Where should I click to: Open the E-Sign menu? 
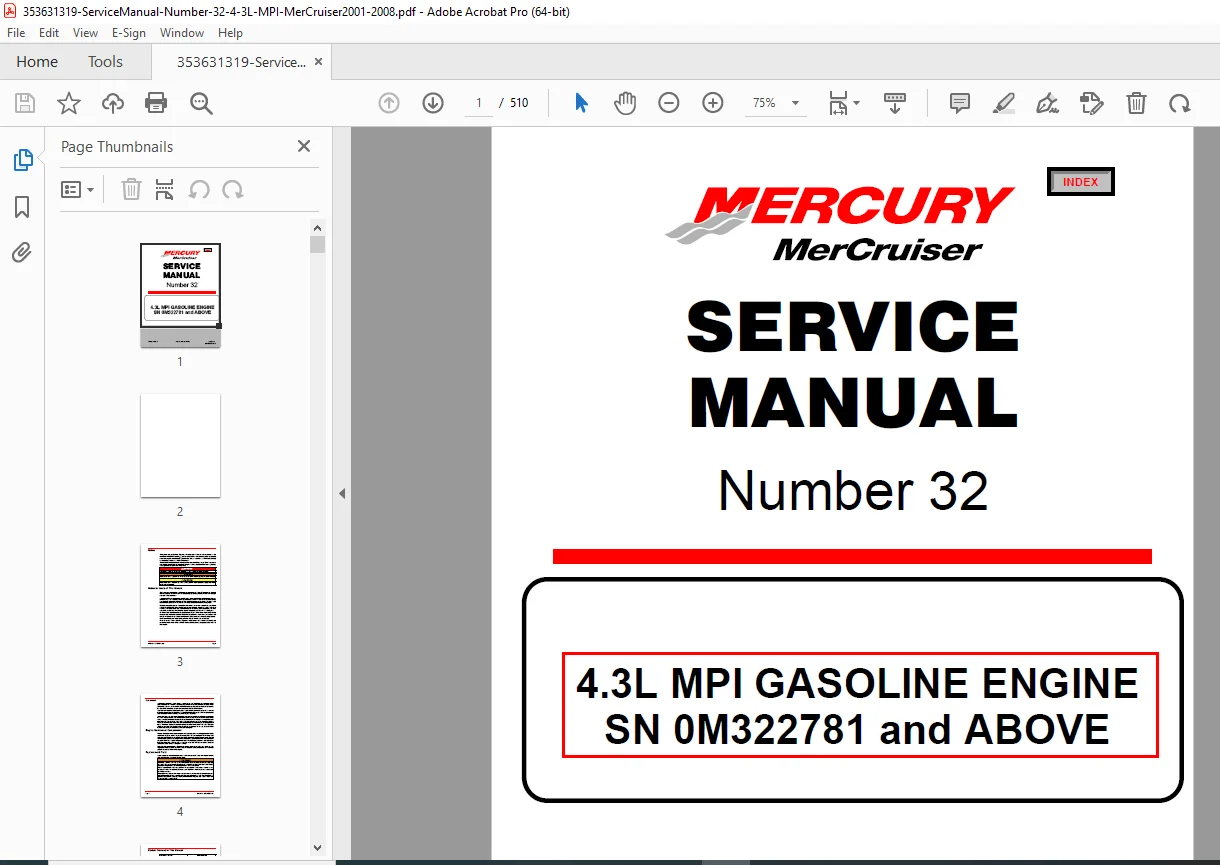pos(129,33)
